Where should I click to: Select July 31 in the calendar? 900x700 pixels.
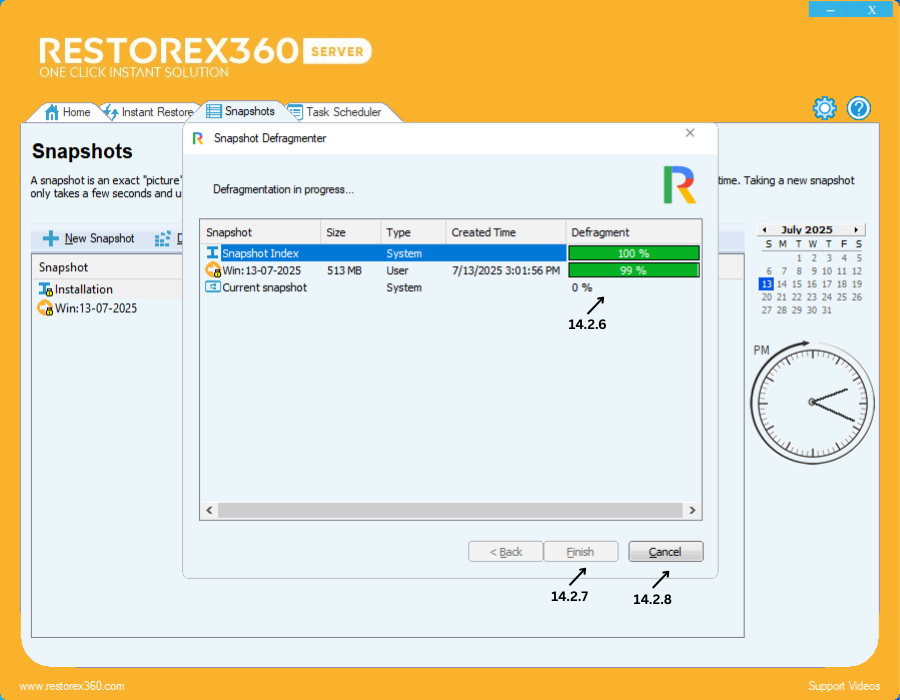pos(827,310)
